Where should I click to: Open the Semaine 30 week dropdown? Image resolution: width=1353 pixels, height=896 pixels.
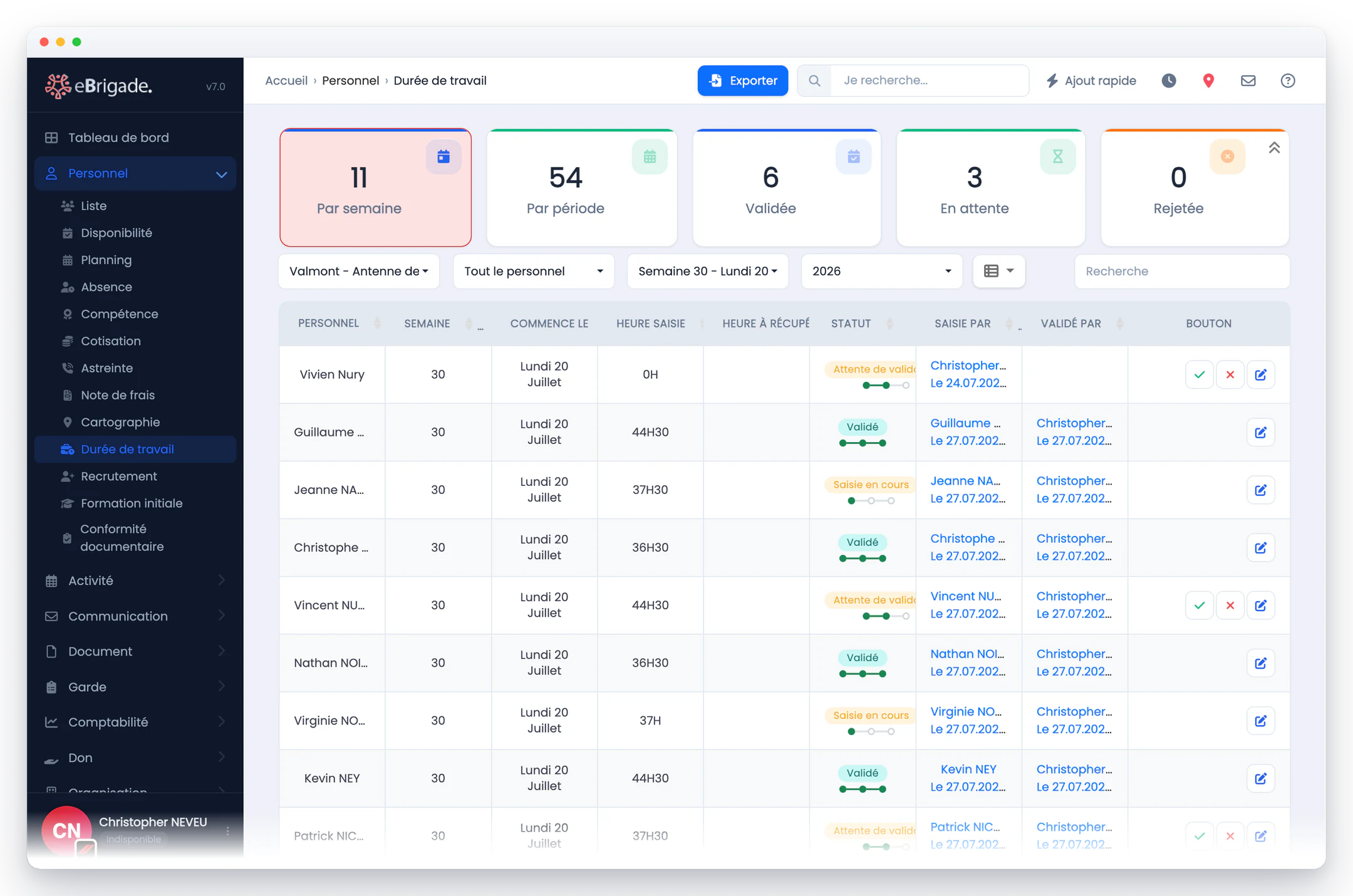point(708,271)
